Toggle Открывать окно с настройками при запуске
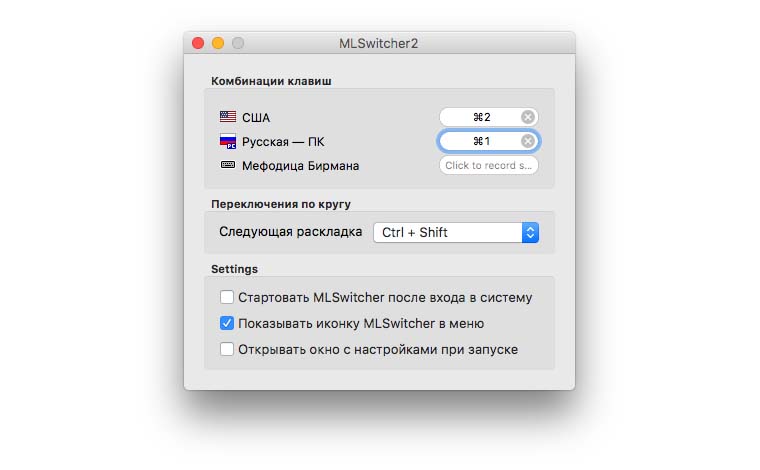 227,349
